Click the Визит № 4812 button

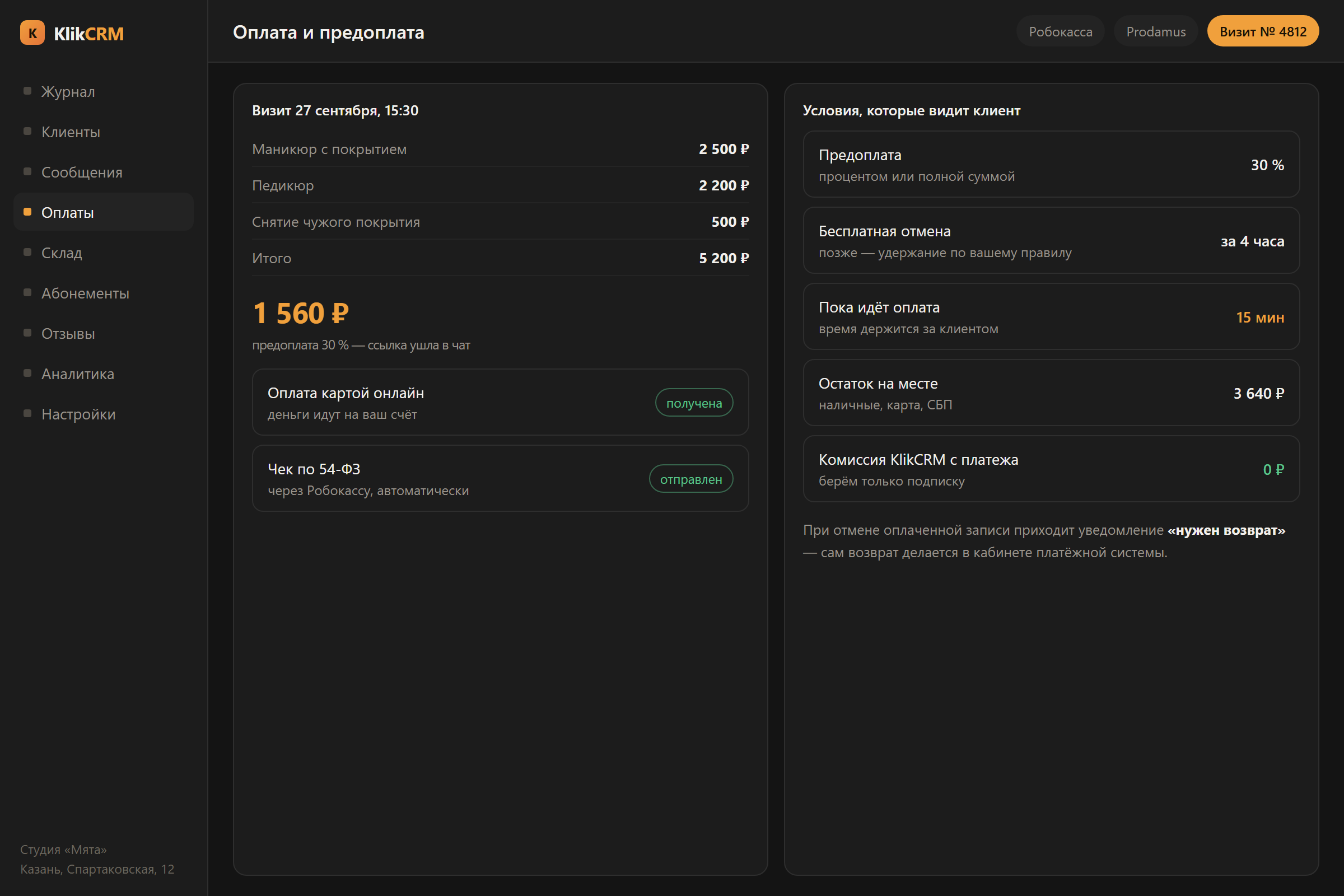click(x=1263, y=31)
